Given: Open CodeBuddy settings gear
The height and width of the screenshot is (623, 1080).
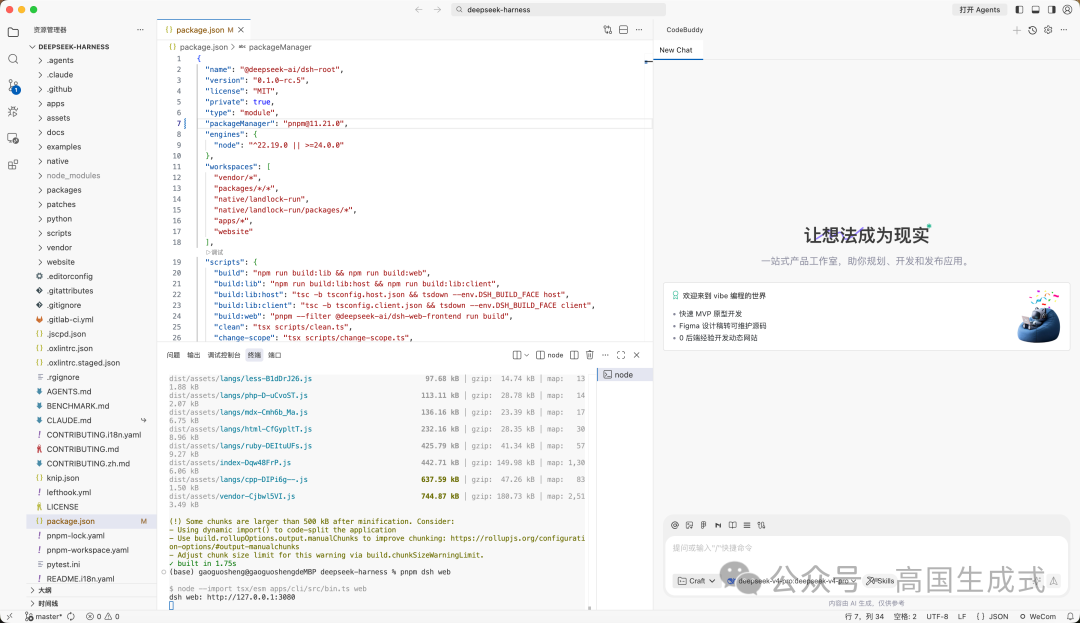Looking at the screenshot, I should coord(1048,30).
